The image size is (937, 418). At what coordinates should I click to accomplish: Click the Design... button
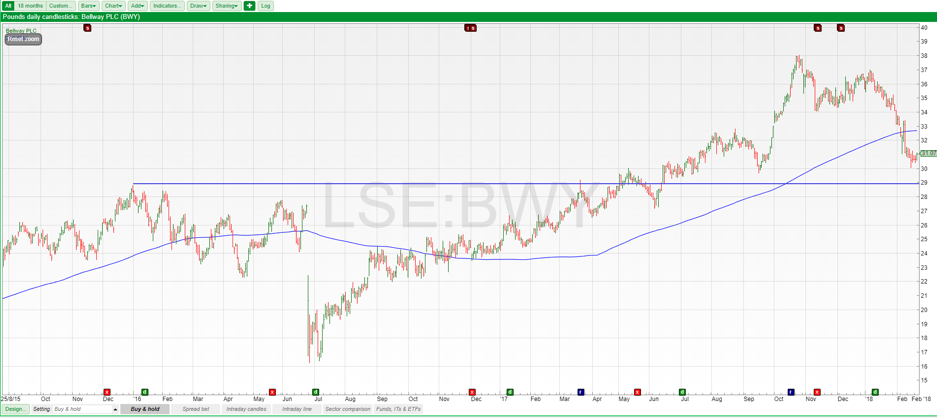coord(14,409)
